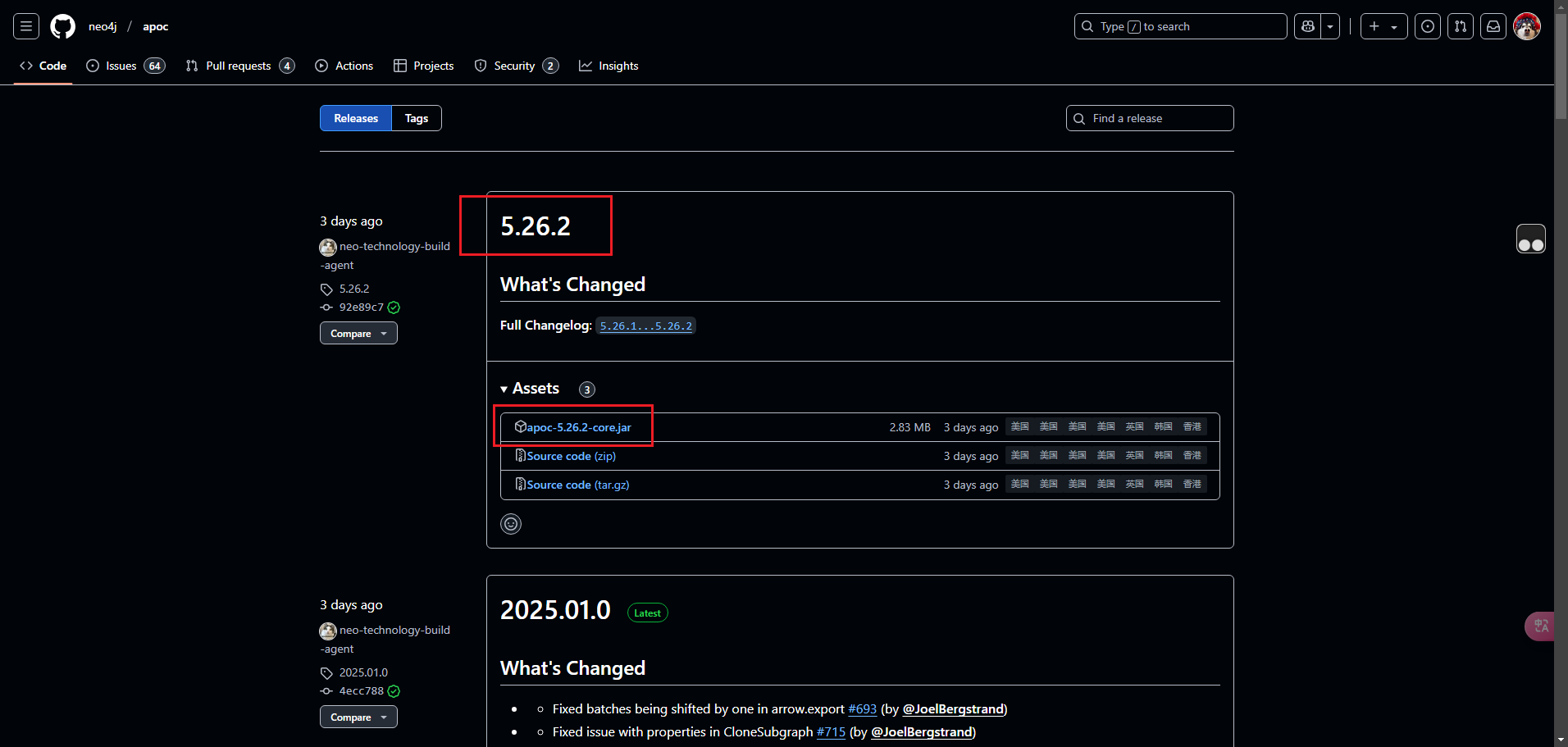Click the green verified check beside 92e89c7
Screen dimensions: 1568x747
click(x=394, y=307)
